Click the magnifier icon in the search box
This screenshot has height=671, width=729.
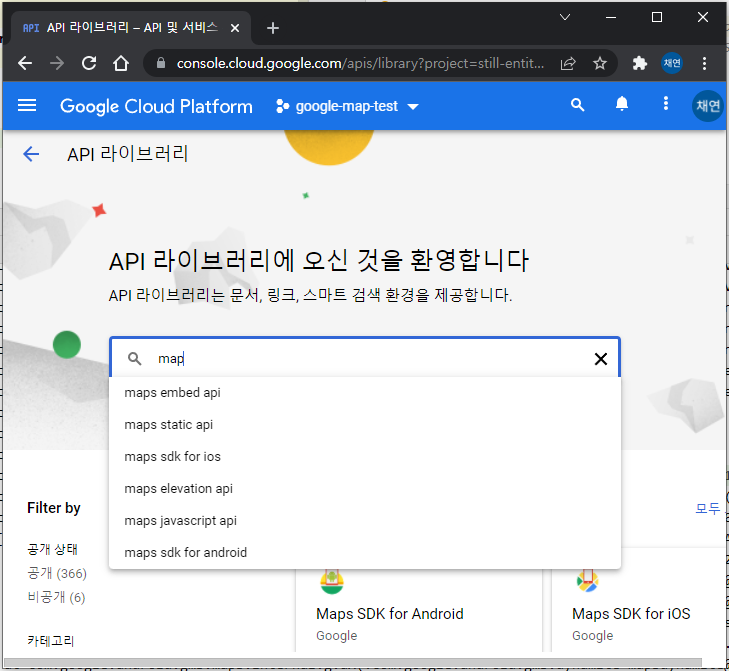tap(134, 359)
